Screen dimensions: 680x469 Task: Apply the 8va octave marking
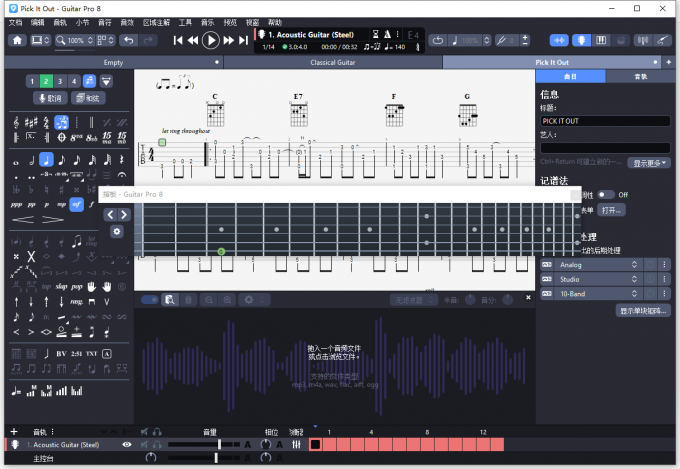76,138
